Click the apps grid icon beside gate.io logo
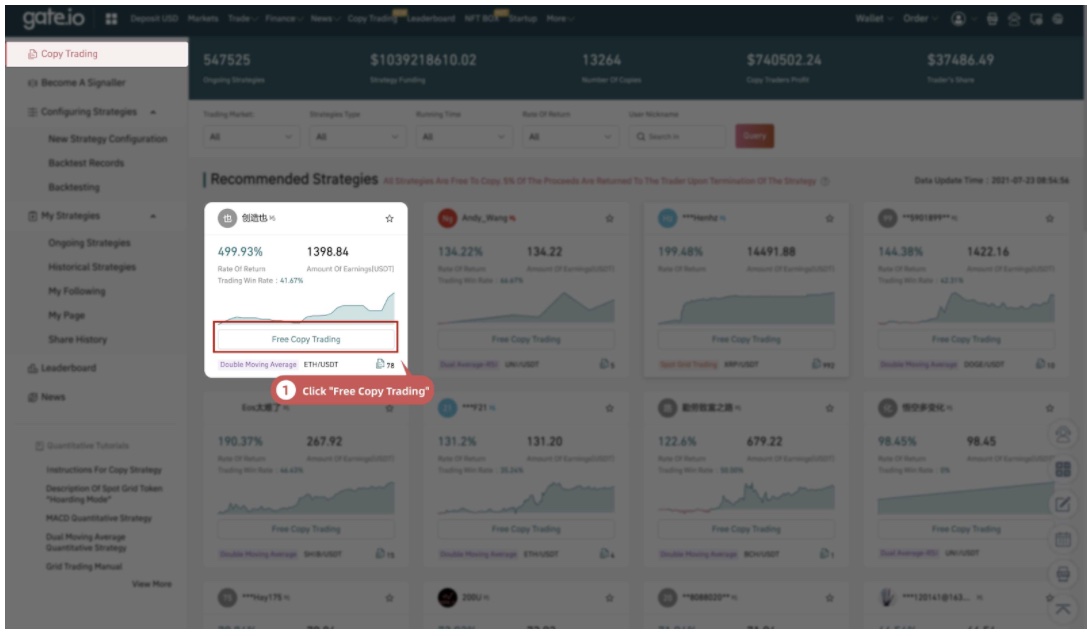The image size is (1092, 636). point(112,19)
